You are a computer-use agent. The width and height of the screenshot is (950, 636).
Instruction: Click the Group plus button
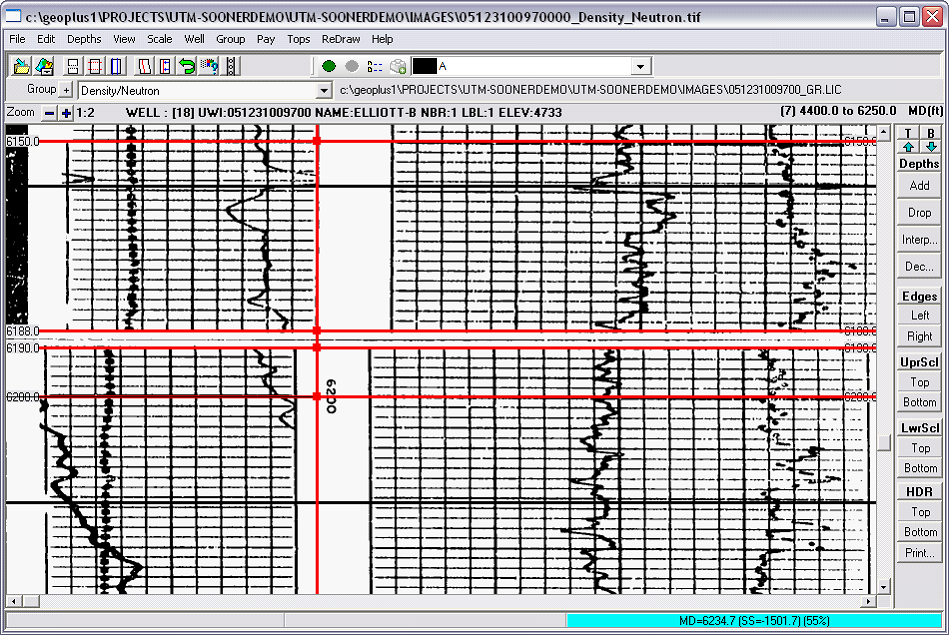67,90
